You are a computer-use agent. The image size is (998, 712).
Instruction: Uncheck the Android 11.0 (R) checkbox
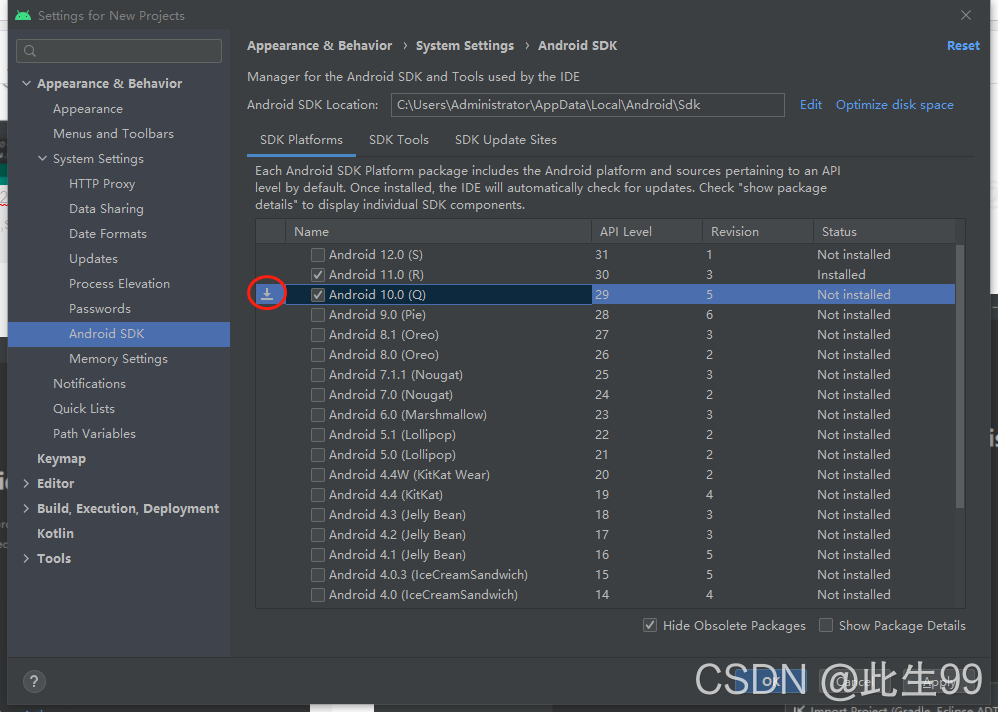tap(318, 275)
